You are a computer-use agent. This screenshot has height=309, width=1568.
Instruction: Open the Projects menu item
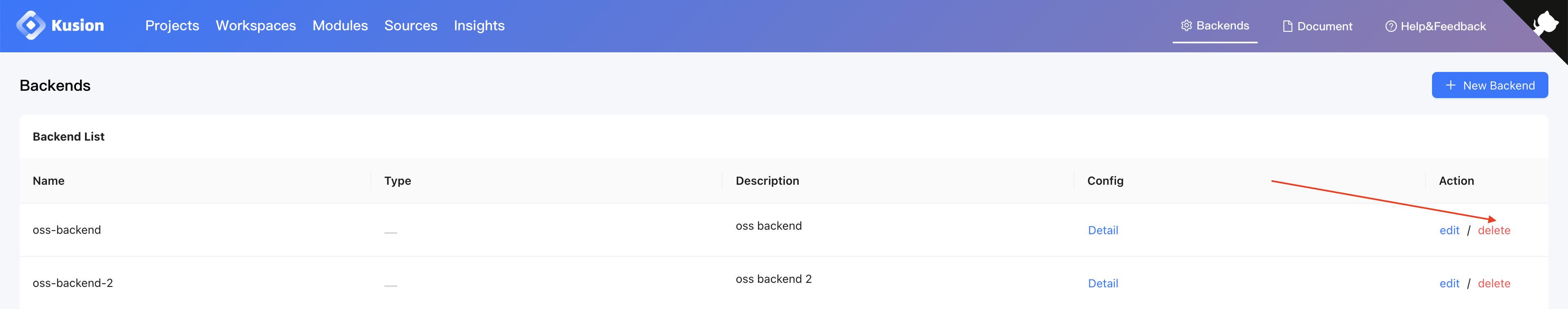172,26
